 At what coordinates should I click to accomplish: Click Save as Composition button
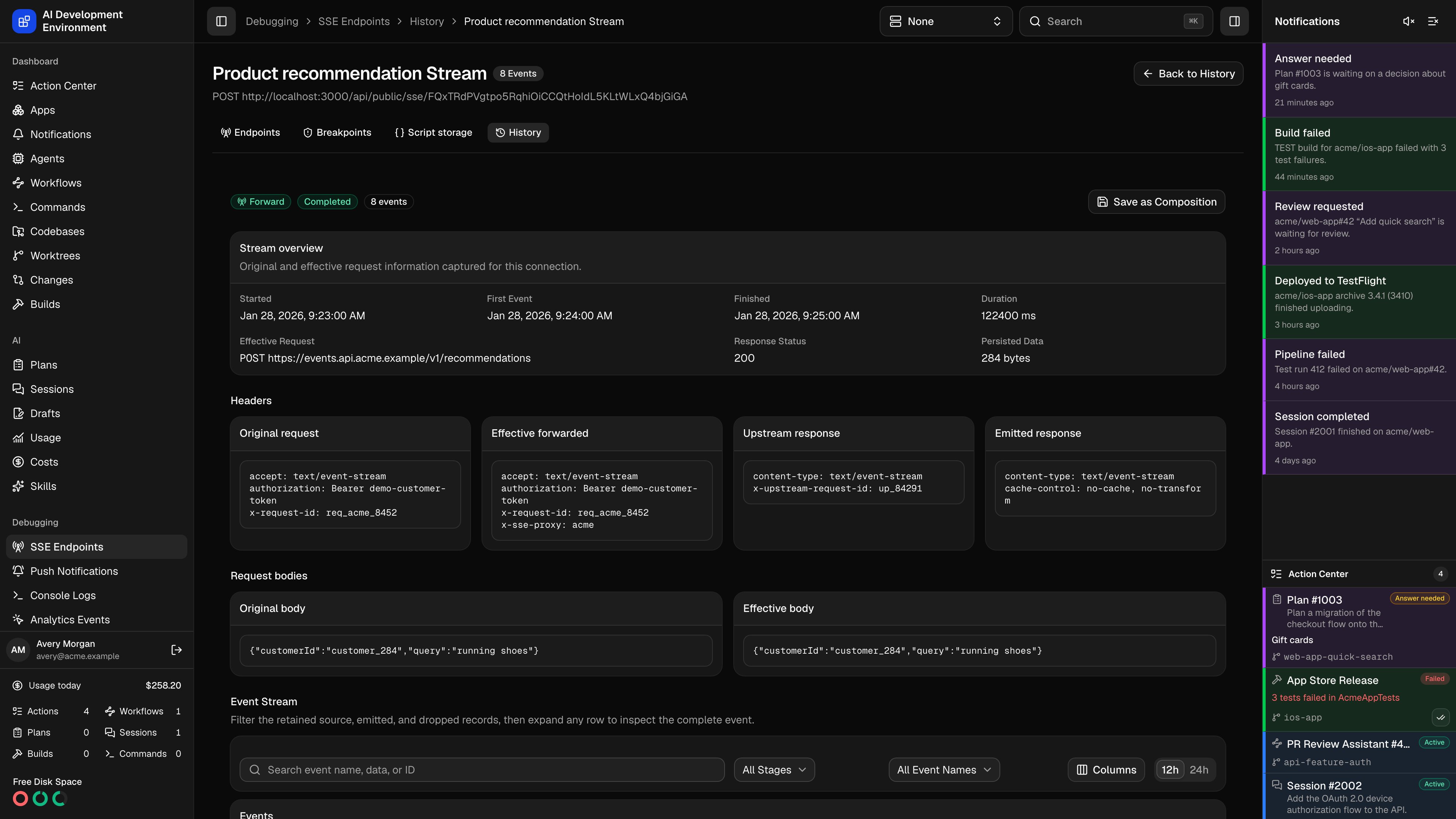tap(1156, 202)
